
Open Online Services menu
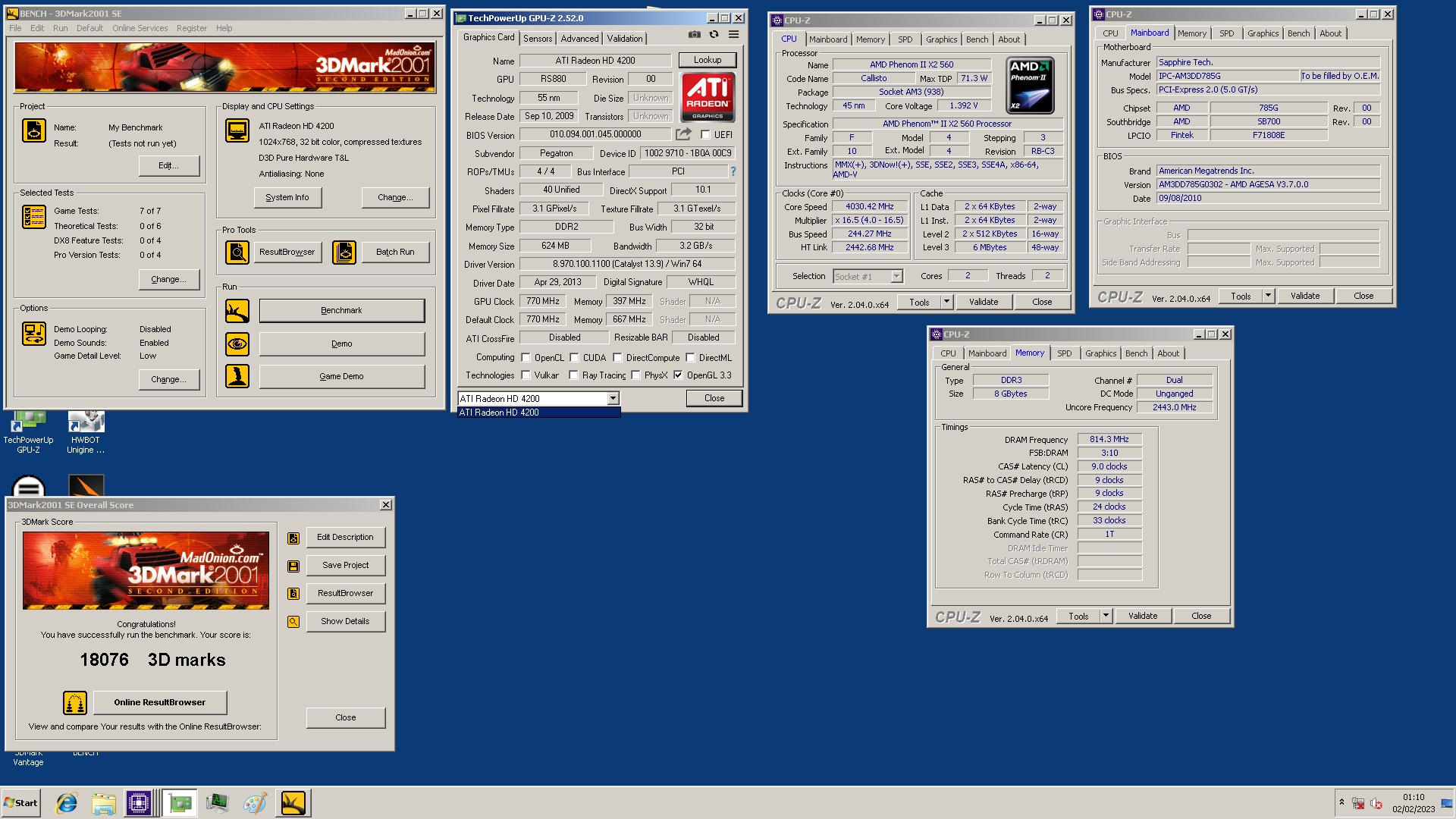click(140, 28)
